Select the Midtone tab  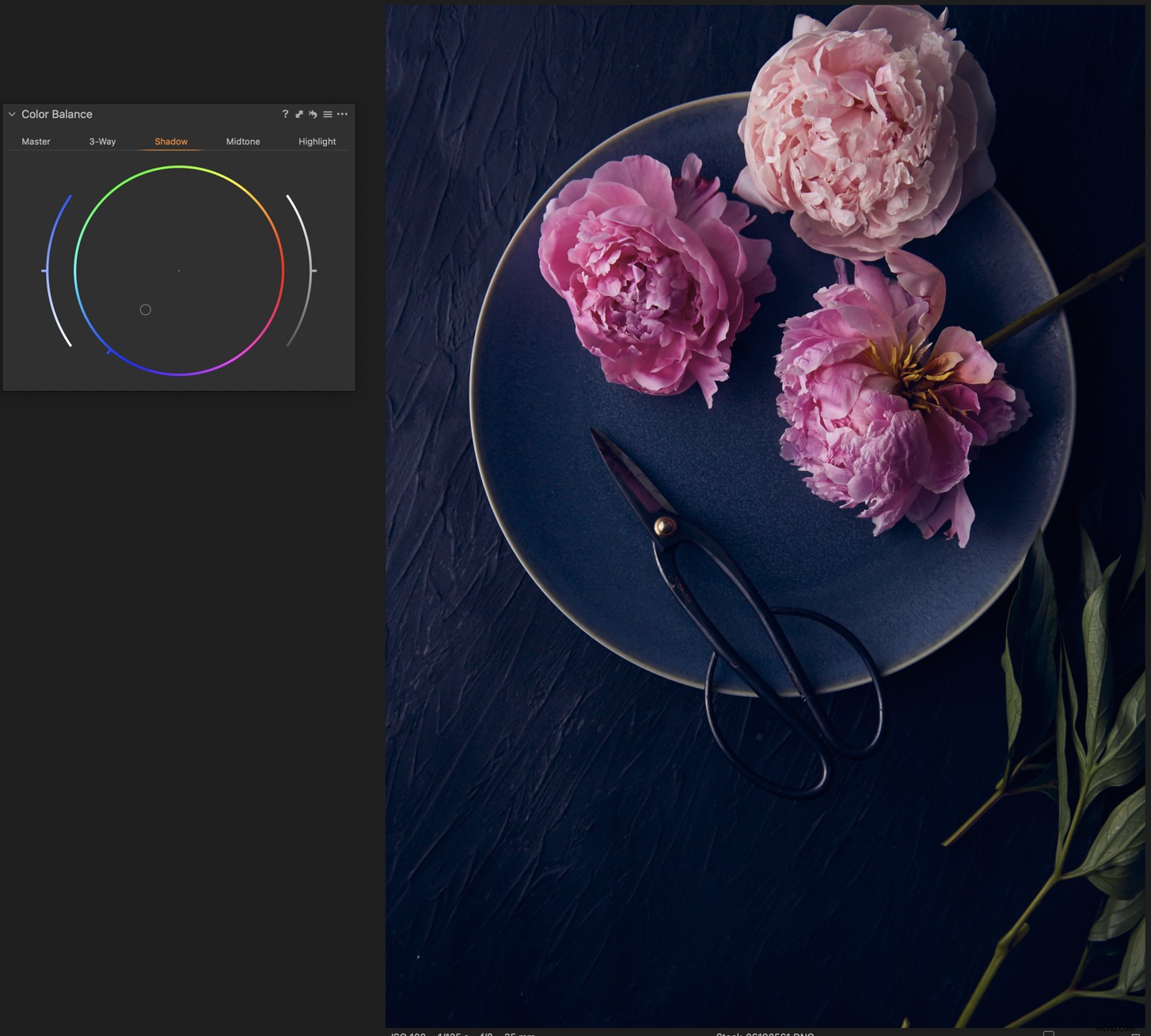click(242, 142)
